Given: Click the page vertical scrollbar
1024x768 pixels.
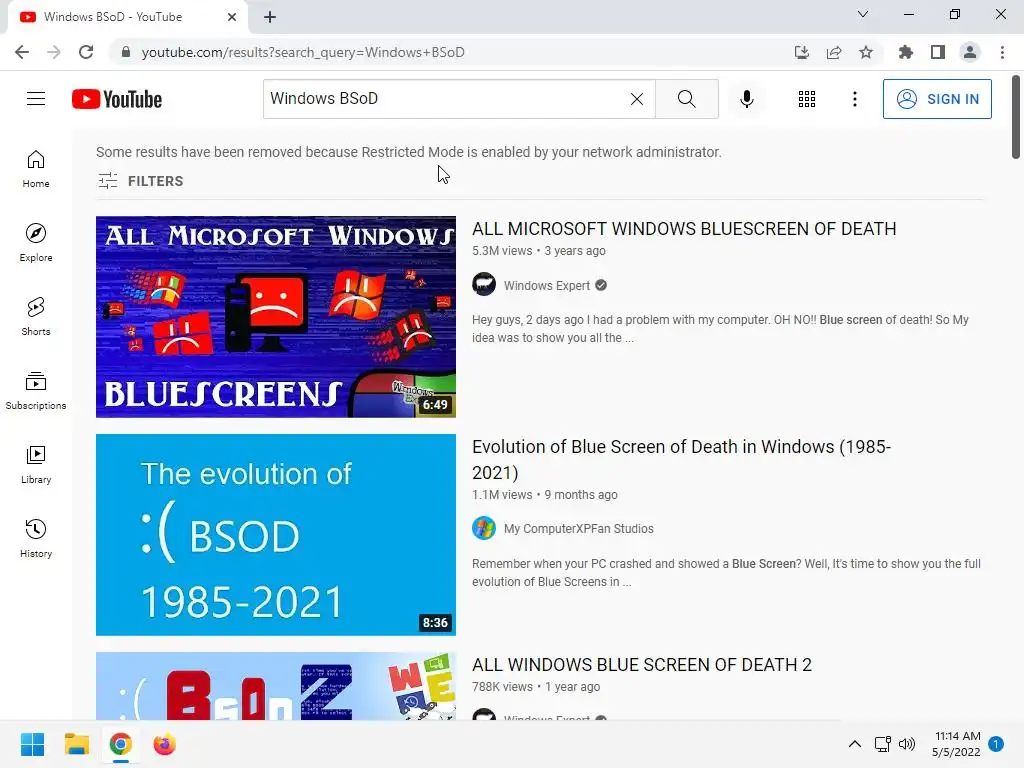Looking at the screenshot, I should tap(1016, 118).
